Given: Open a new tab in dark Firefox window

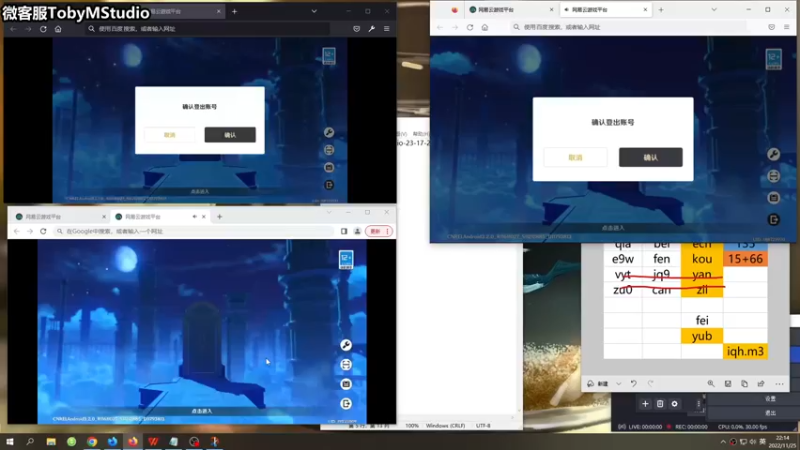Looking at the screenshot, I should click(235, 11).
